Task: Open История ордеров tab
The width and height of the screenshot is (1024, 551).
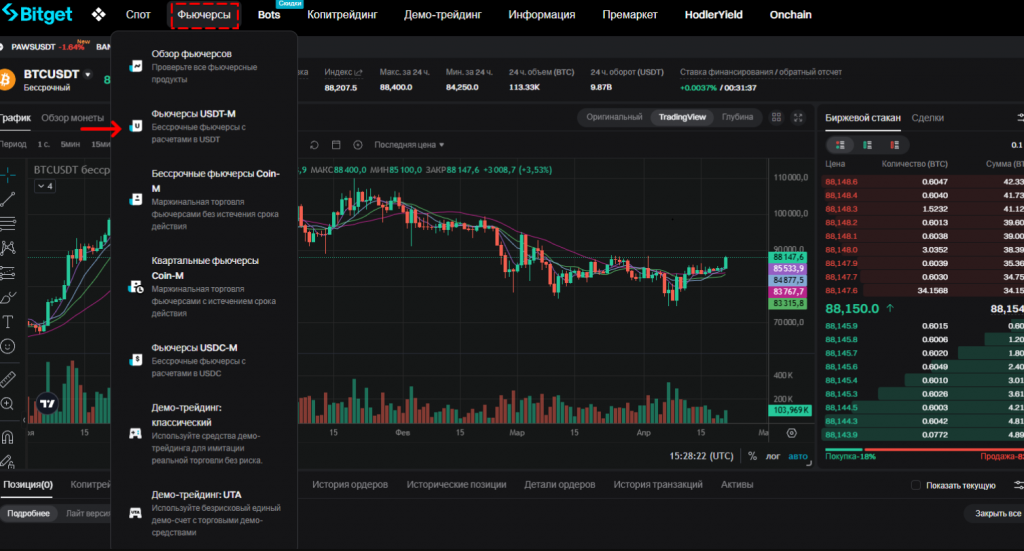Action: 349,484
